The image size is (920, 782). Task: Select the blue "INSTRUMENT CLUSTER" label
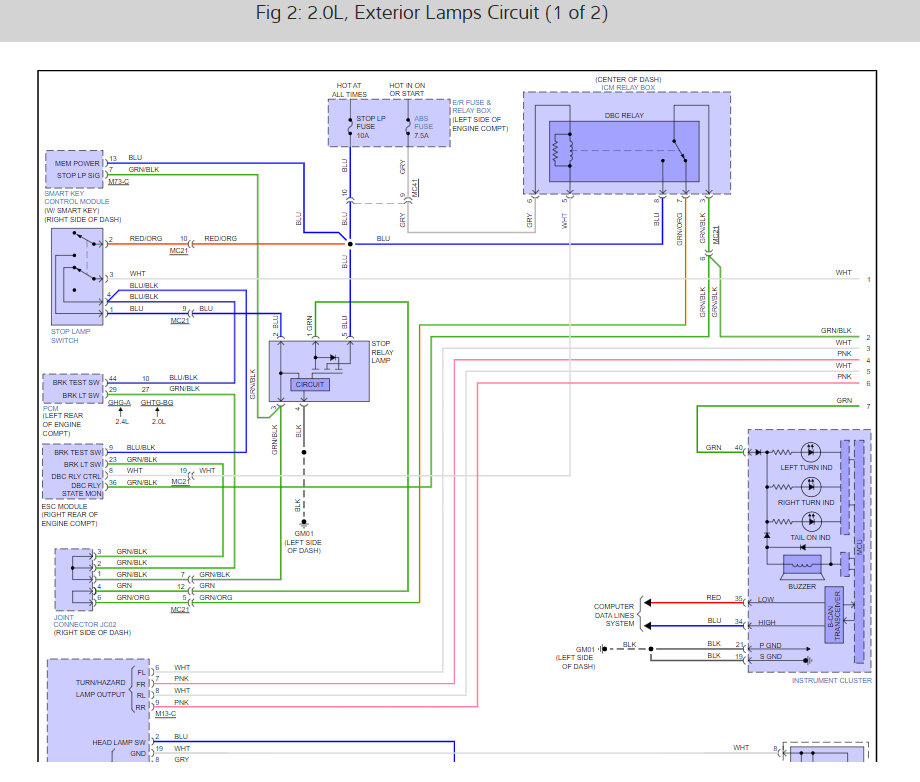831,681
